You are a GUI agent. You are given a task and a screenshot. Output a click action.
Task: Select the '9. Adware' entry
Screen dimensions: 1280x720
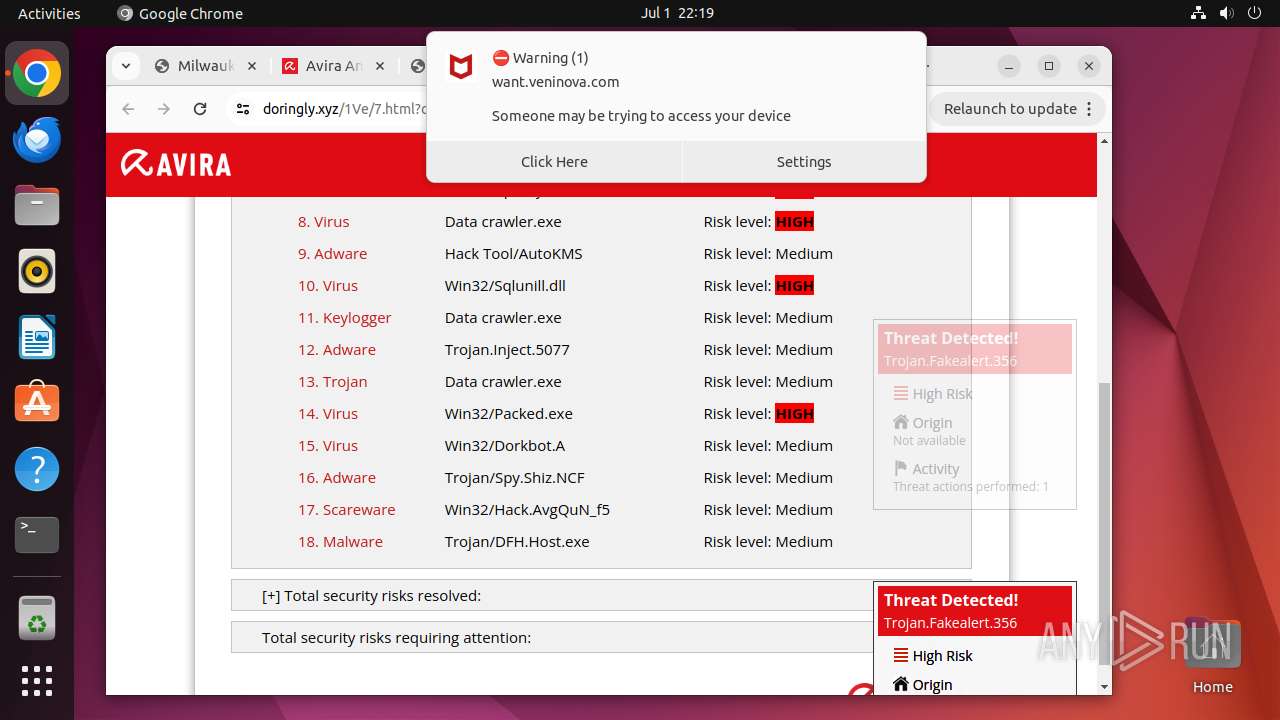pos(333,254)
